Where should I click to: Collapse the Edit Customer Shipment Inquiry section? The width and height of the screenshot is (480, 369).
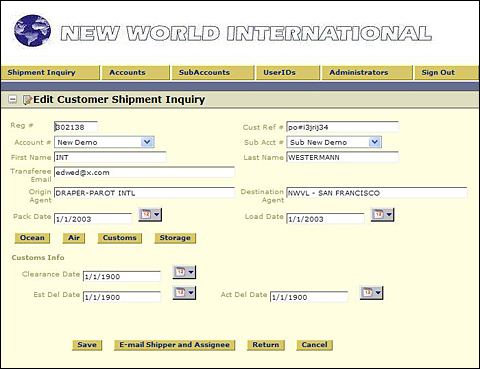click(12, 99)
